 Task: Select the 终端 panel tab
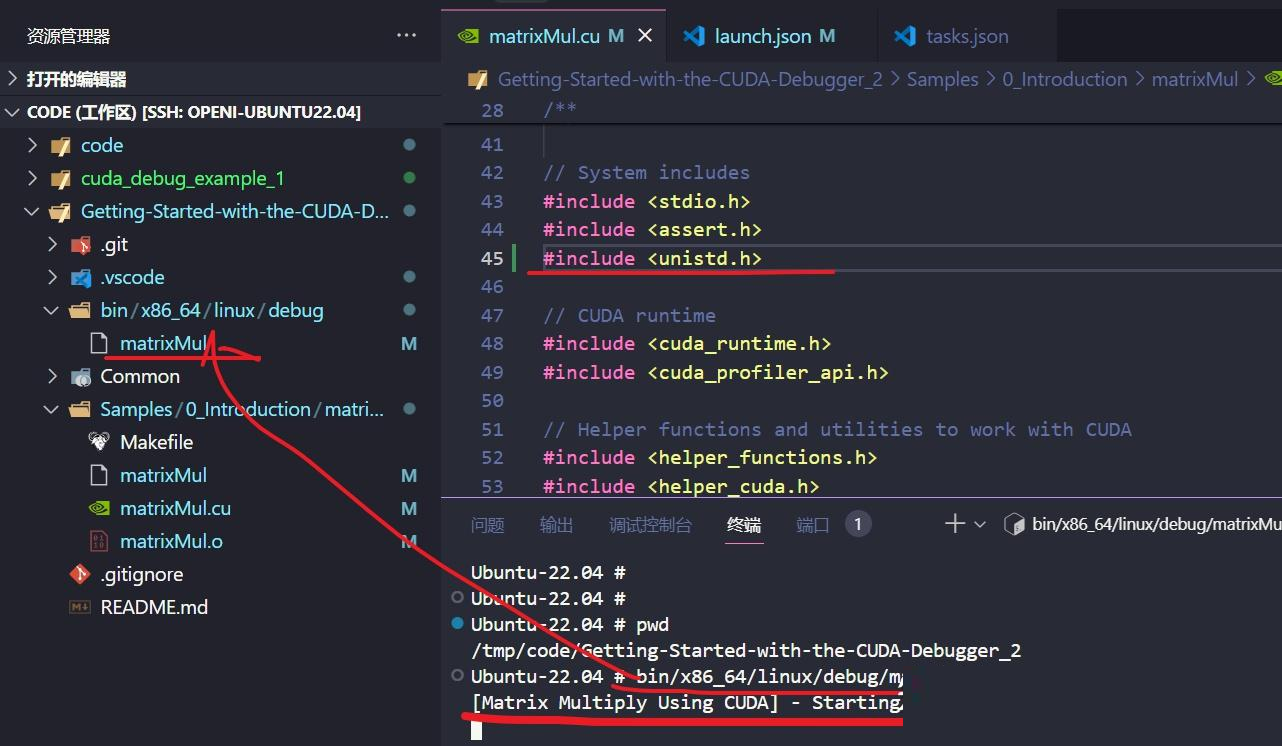click(x=744, y=525)
